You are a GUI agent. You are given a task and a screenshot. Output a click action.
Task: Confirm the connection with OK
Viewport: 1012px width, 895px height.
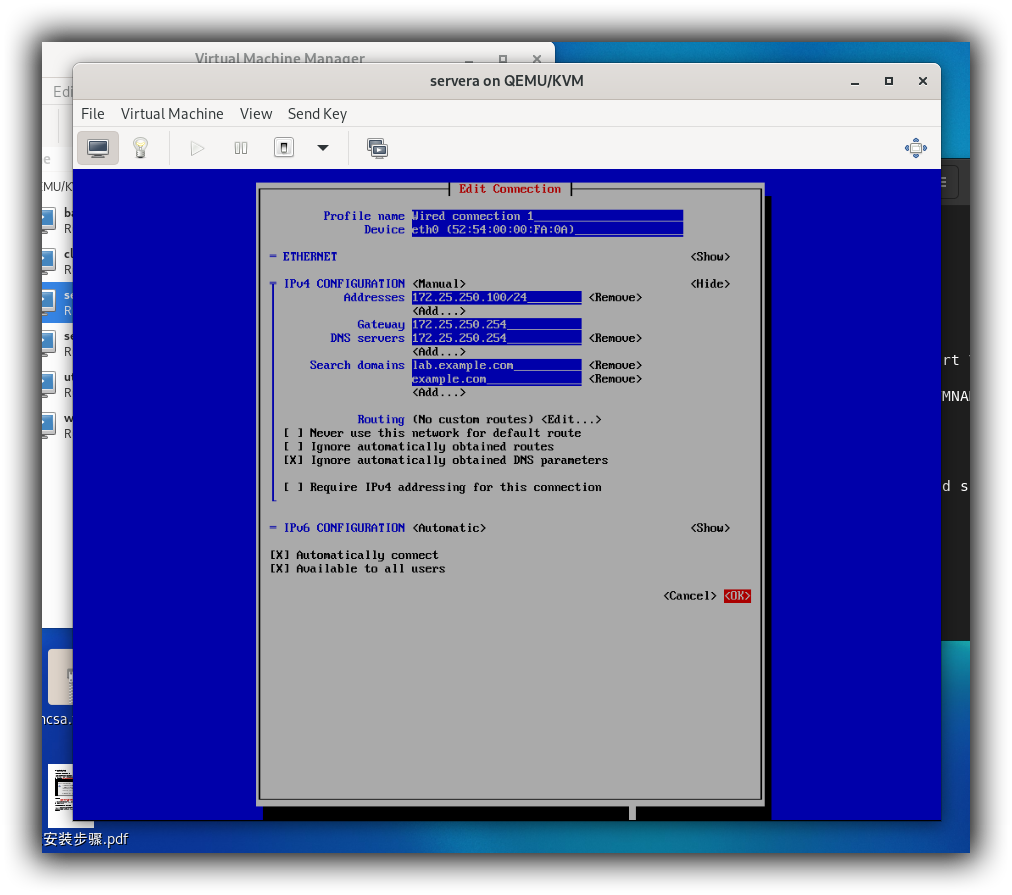(737, 596)
